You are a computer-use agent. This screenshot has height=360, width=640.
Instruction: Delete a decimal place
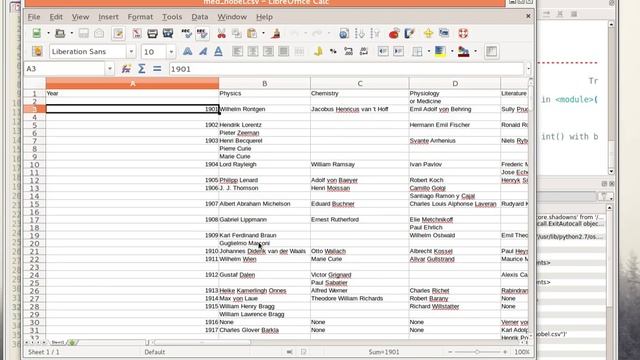(x=363, y=51)
